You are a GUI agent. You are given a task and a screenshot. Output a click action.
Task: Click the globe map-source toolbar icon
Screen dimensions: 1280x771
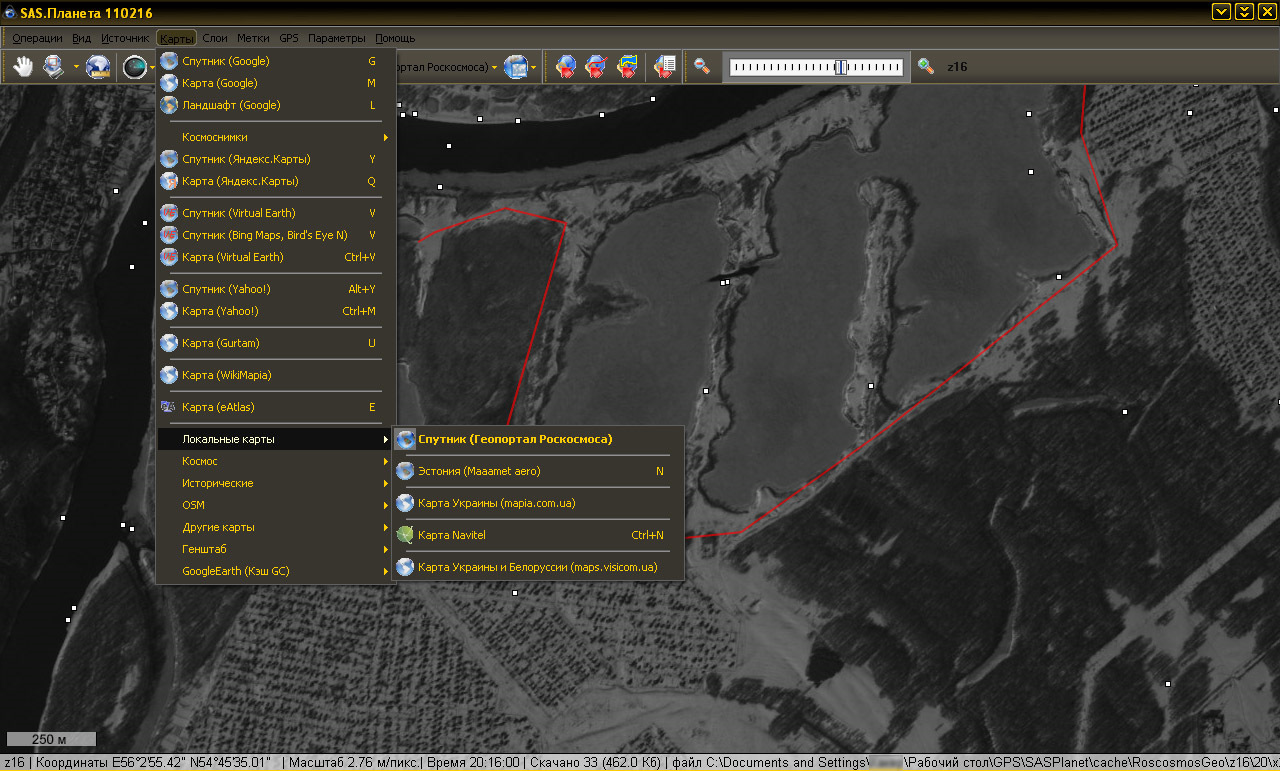click(99, 67)
